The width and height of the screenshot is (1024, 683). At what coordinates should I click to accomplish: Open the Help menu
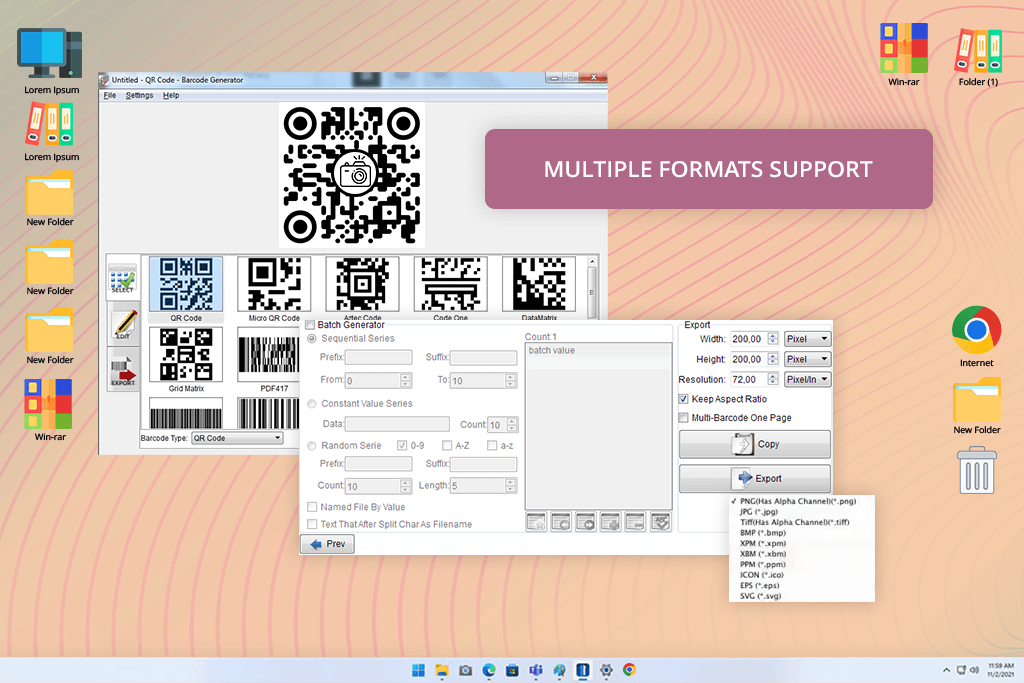171,95
